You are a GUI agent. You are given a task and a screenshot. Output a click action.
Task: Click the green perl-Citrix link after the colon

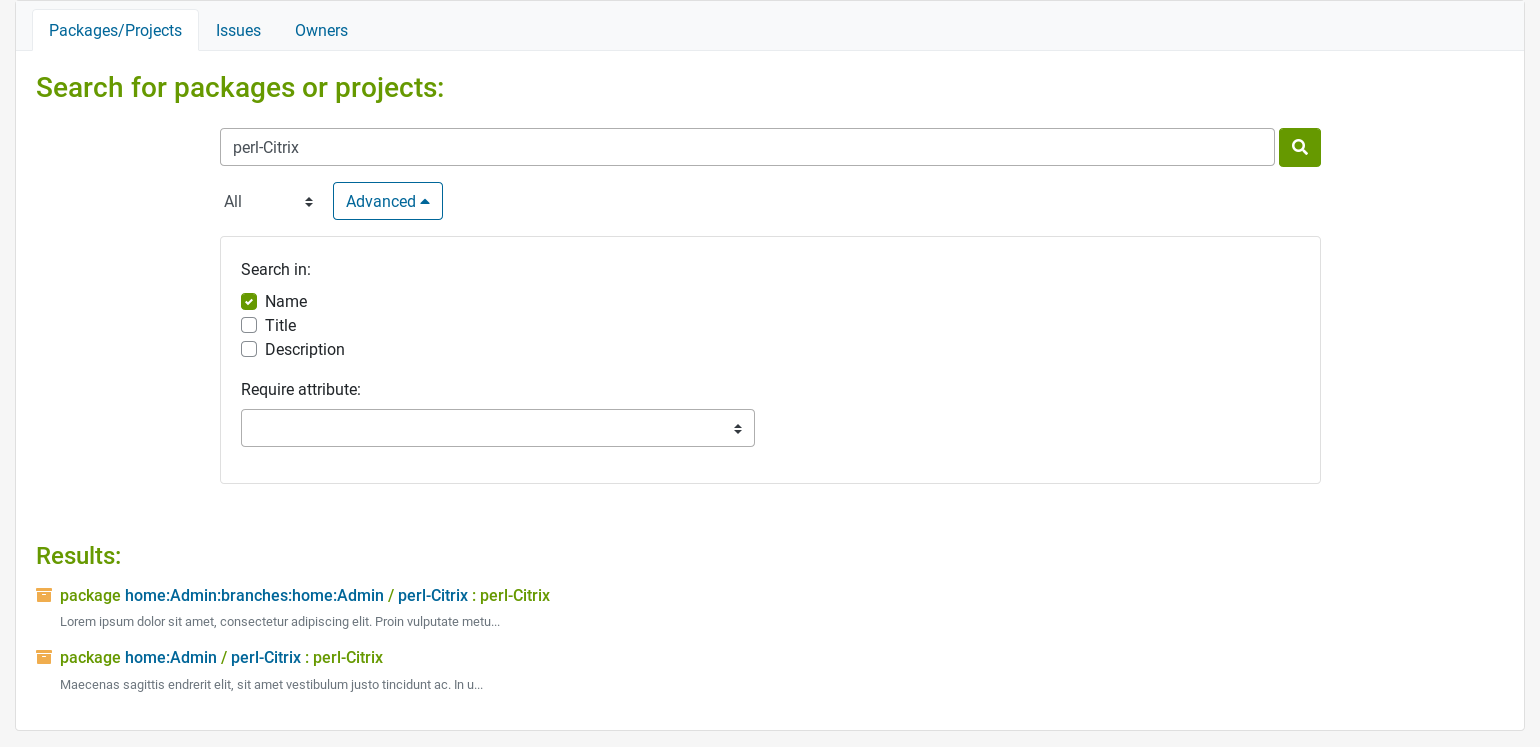click(514, 595)
